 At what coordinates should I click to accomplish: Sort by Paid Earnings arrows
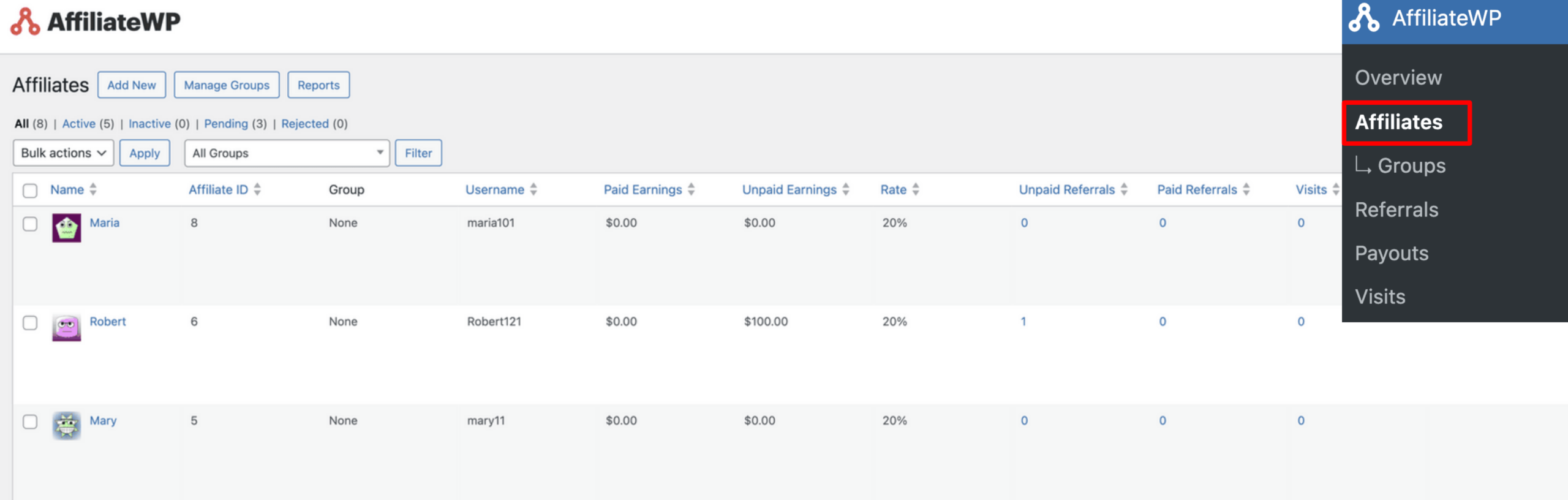(x=691, y=189)
